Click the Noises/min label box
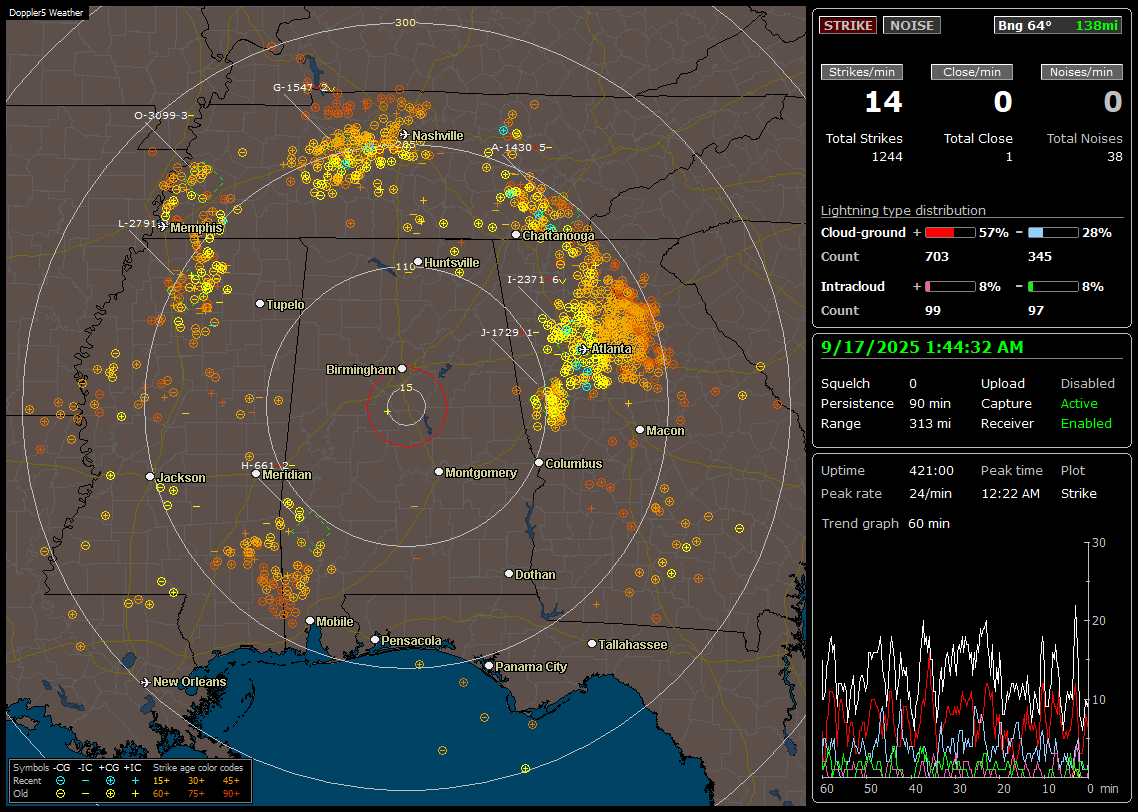This screenshot has width=1138, height=812. [1081, 72]
